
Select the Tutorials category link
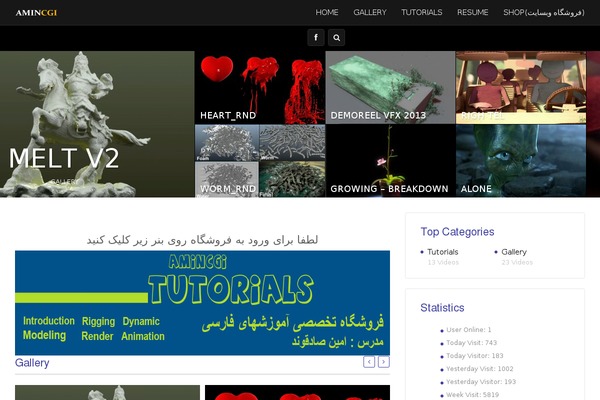point(442,252)
